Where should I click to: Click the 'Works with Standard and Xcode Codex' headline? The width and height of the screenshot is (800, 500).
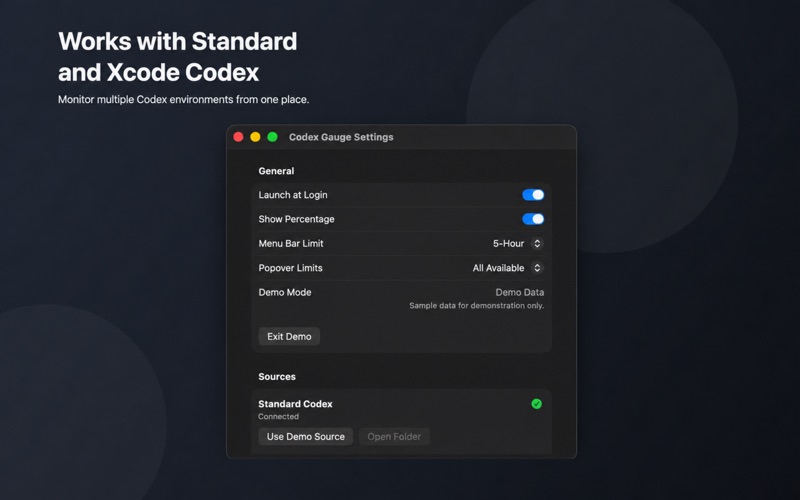pos(178,57)
